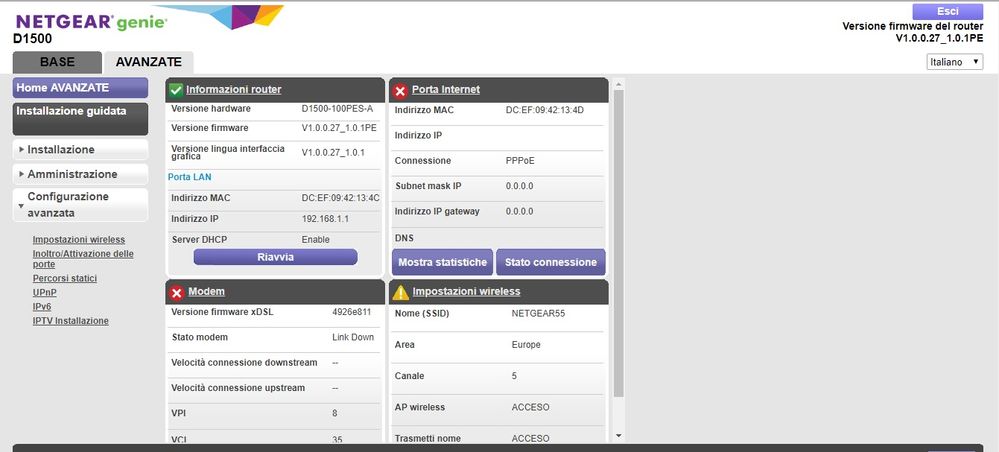
Task: Click the Porta LAN section label
Action: pos(189,177)
